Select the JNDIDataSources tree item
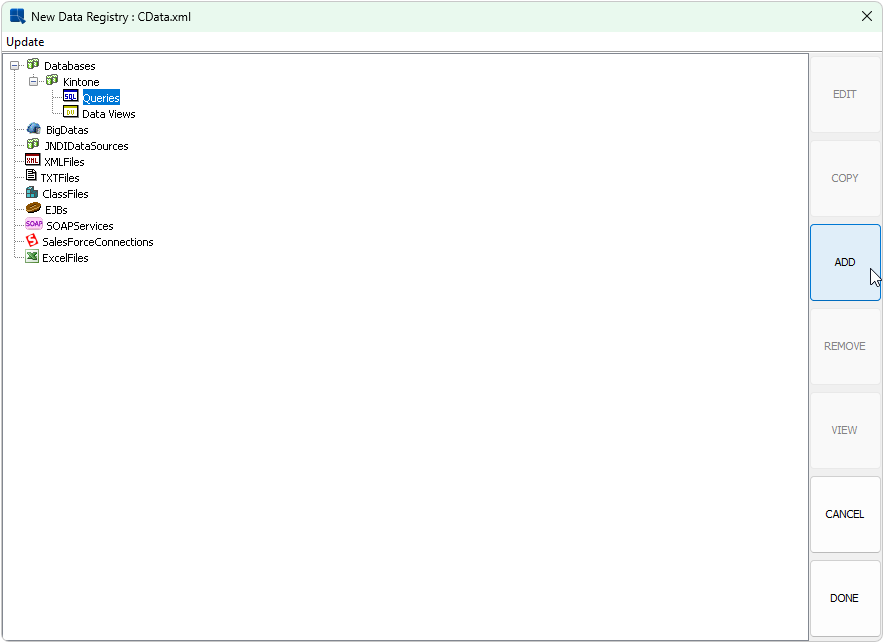 86,146
